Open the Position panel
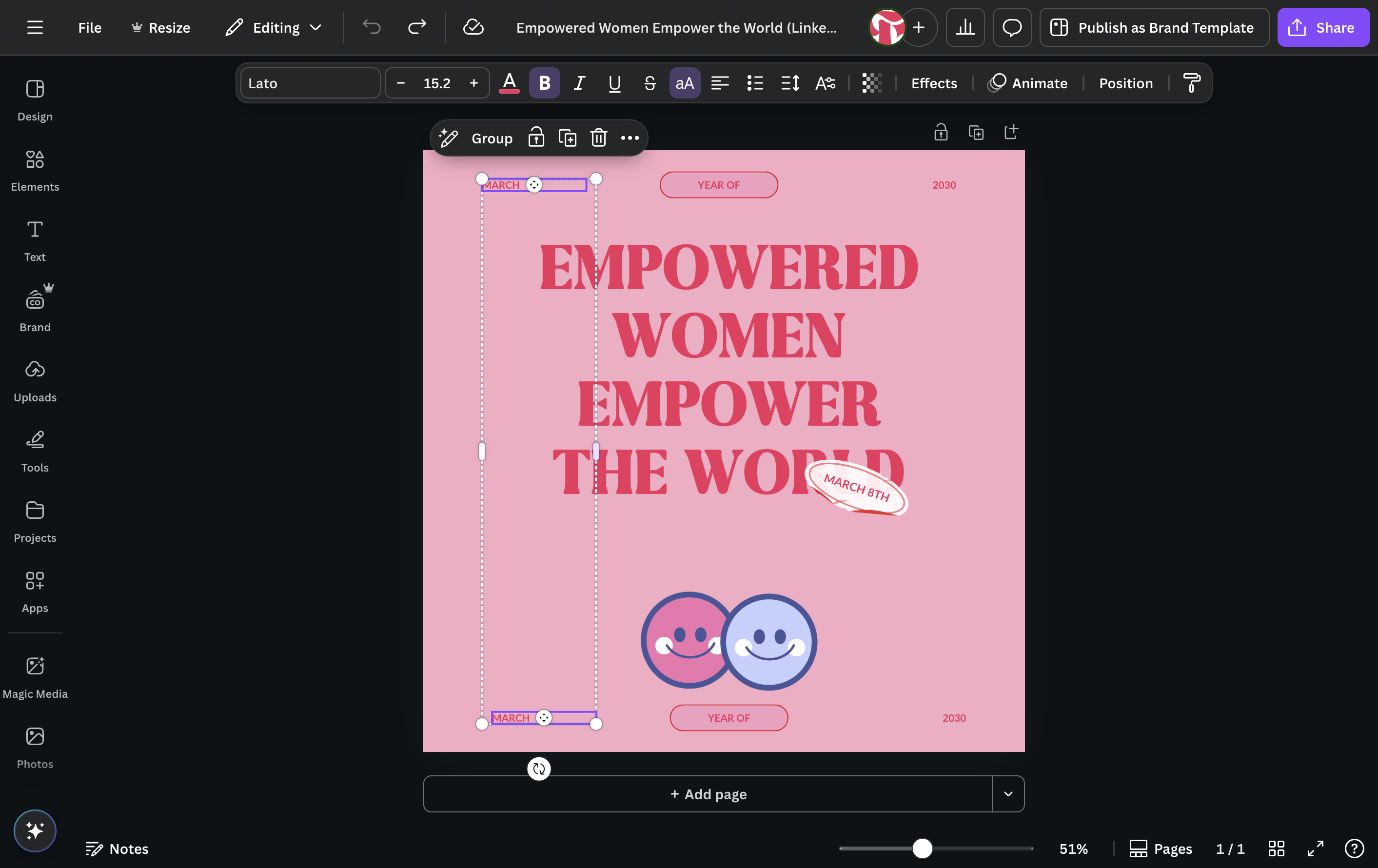This screenshot has height=868, width=1378. click(x=1125, y=83)
